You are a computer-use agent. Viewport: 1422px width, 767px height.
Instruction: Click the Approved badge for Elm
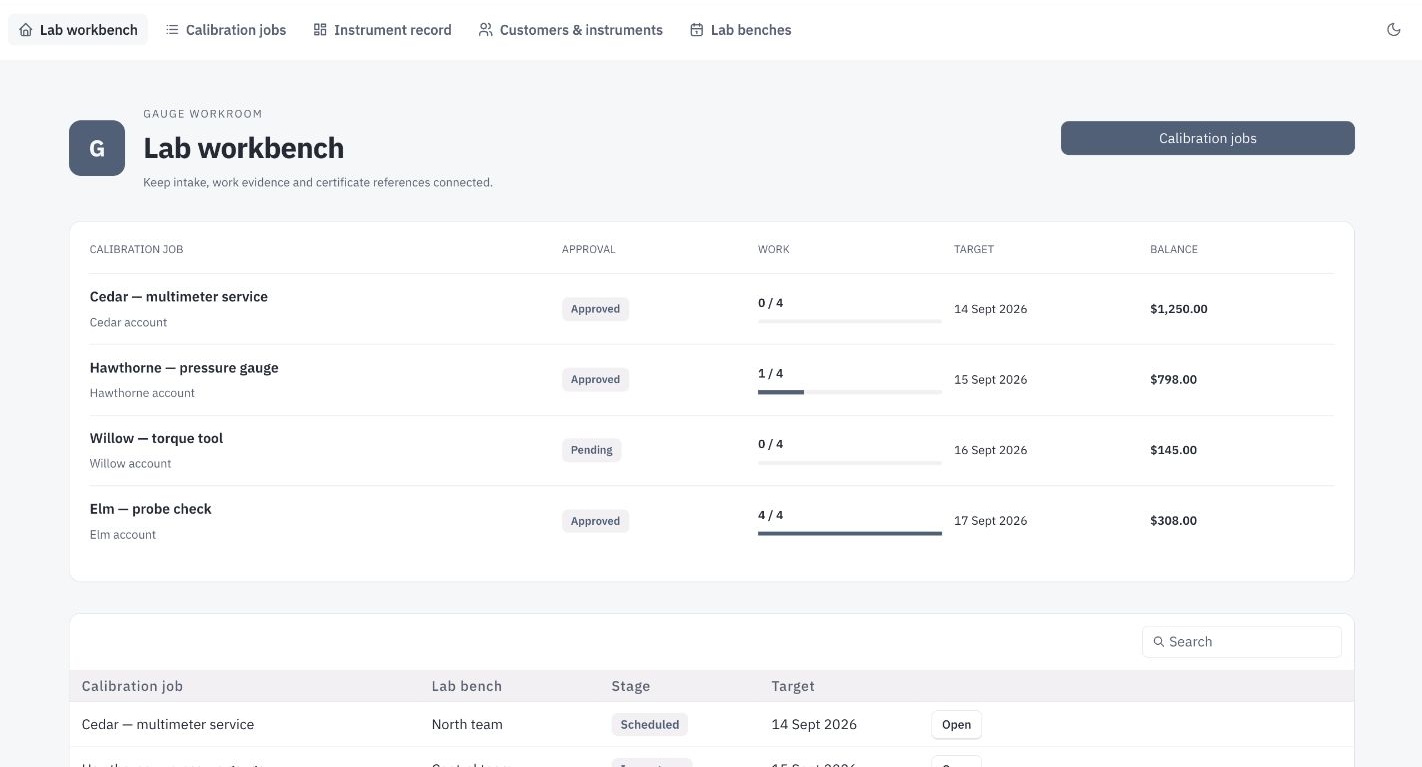tap(595, 521)
